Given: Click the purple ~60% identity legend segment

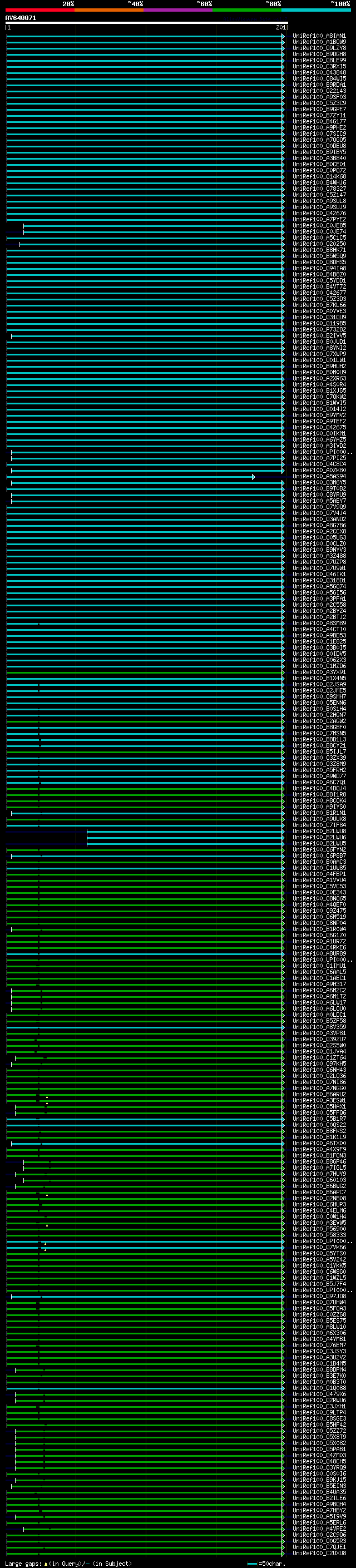Looking at the screenshot, I should pyautogui.click(x=179, y=10).
